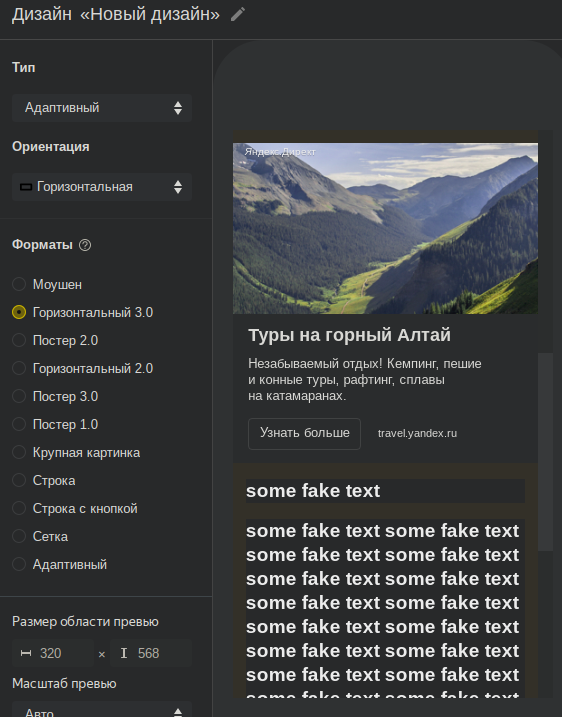Screen dimensions: 562x717
Task: Click the Узнать больше button in ad preview
Action: (x=304, y=433)
